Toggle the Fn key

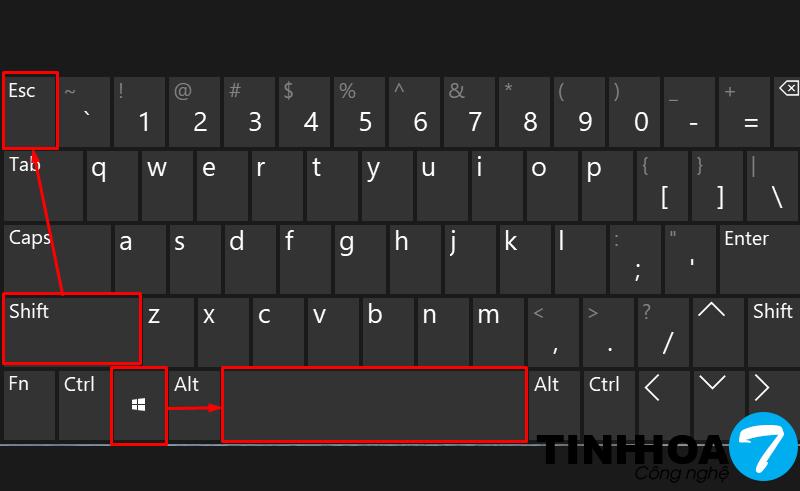[30, 405]
